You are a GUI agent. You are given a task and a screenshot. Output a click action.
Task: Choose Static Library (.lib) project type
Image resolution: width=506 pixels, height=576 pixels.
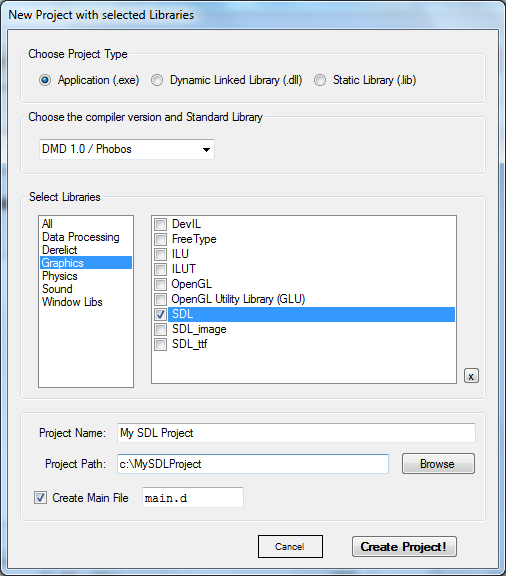click(x=320, y=80)
